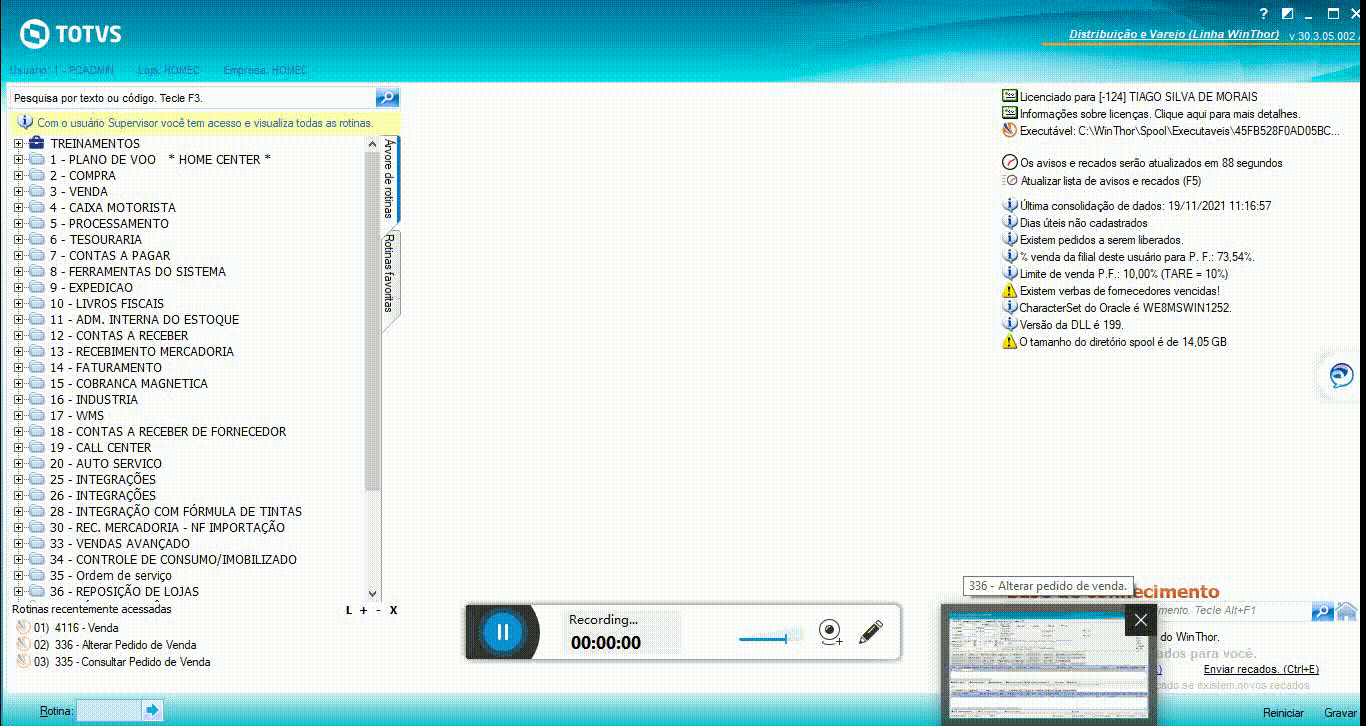Click icon next to 335 - Consultar Pedido de Venda
The width and height of the screenshot is (1366, 726).
click(x=24, y=662)
